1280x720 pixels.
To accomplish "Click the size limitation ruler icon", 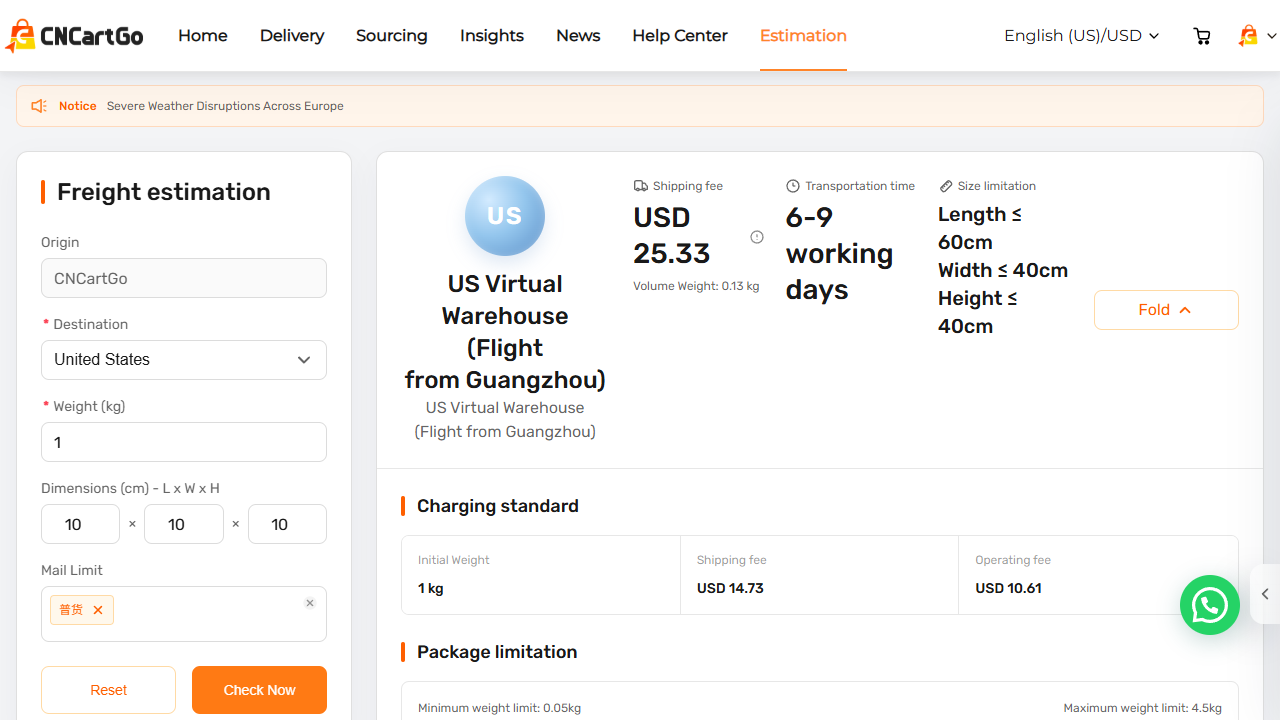I will [946, 186].
